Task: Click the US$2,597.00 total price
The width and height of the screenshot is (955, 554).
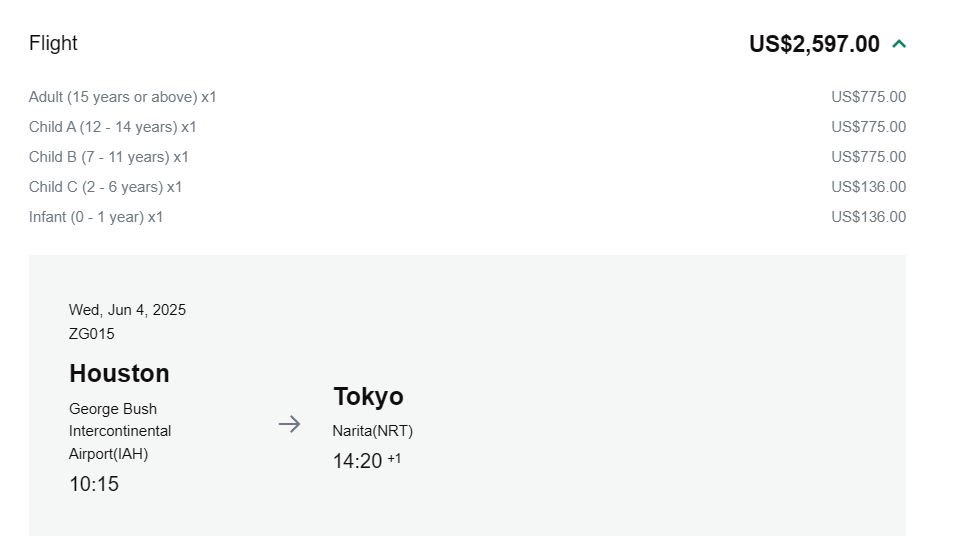Action: tap(814, 44)
